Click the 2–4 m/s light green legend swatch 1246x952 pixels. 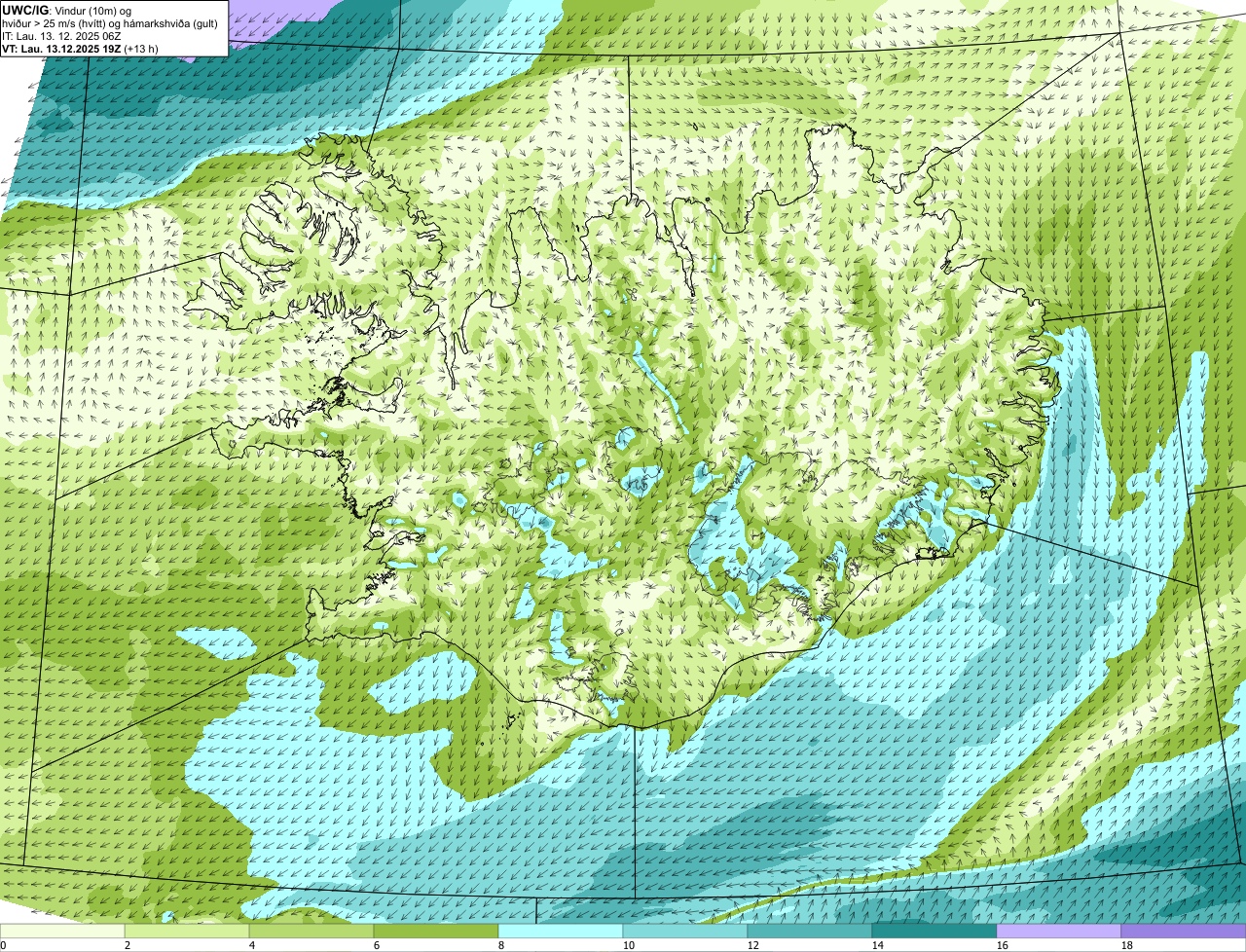[187, 931]
